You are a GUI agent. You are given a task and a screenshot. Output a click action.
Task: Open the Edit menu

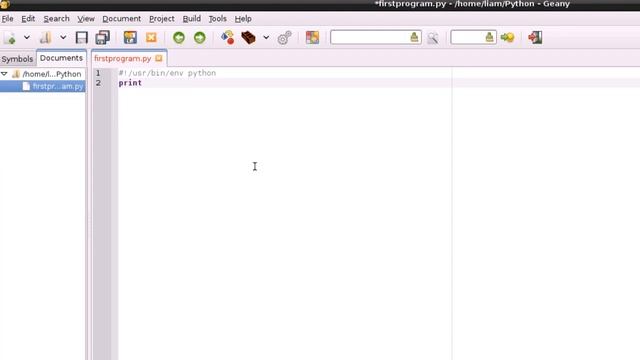[x=28, y=19]
